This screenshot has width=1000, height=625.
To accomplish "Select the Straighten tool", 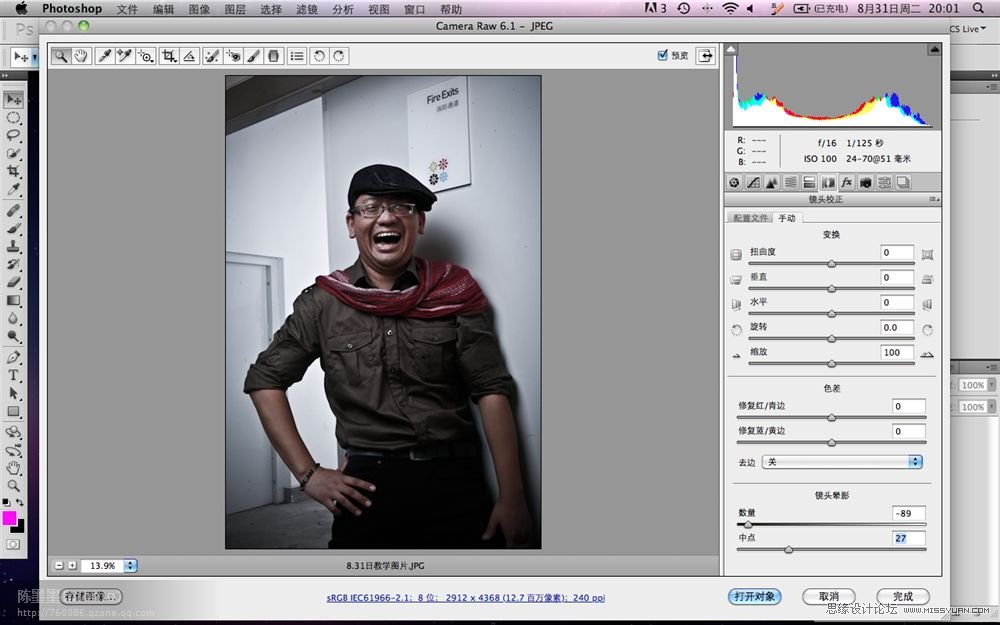I will coord(189,56).
